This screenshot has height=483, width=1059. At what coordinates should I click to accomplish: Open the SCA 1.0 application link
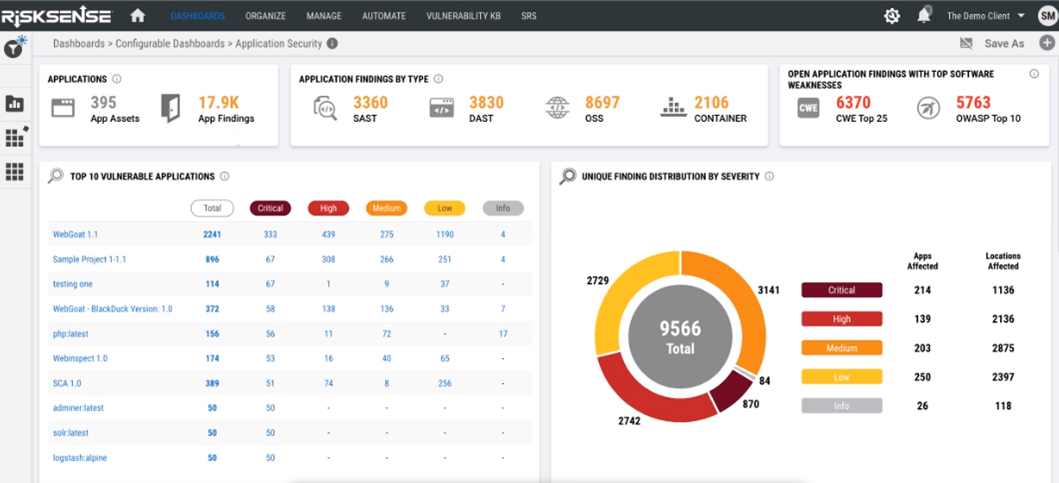pyautogui.click(x=67, y=383)
